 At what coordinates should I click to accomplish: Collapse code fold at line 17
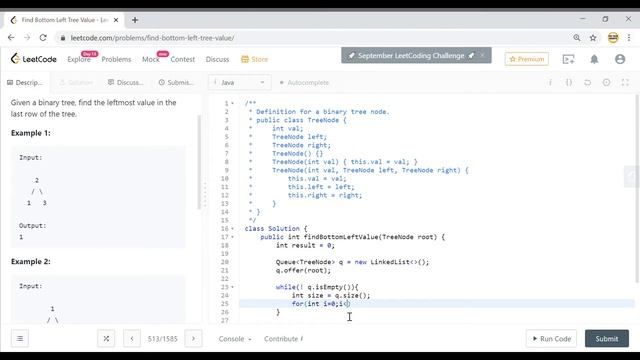pos(233,237)
